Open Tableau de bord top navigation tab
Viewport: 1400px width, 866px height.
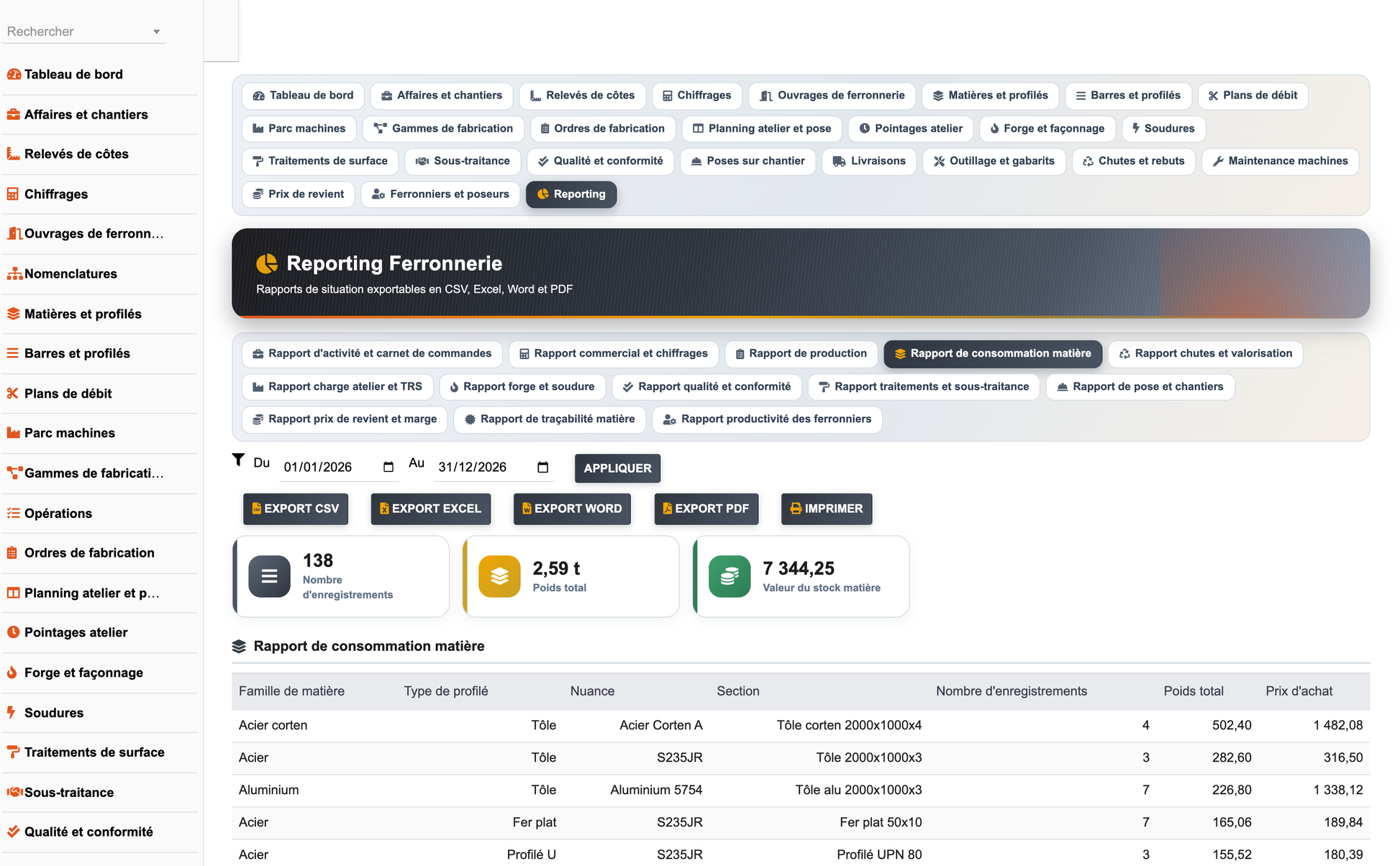point(303,96)
